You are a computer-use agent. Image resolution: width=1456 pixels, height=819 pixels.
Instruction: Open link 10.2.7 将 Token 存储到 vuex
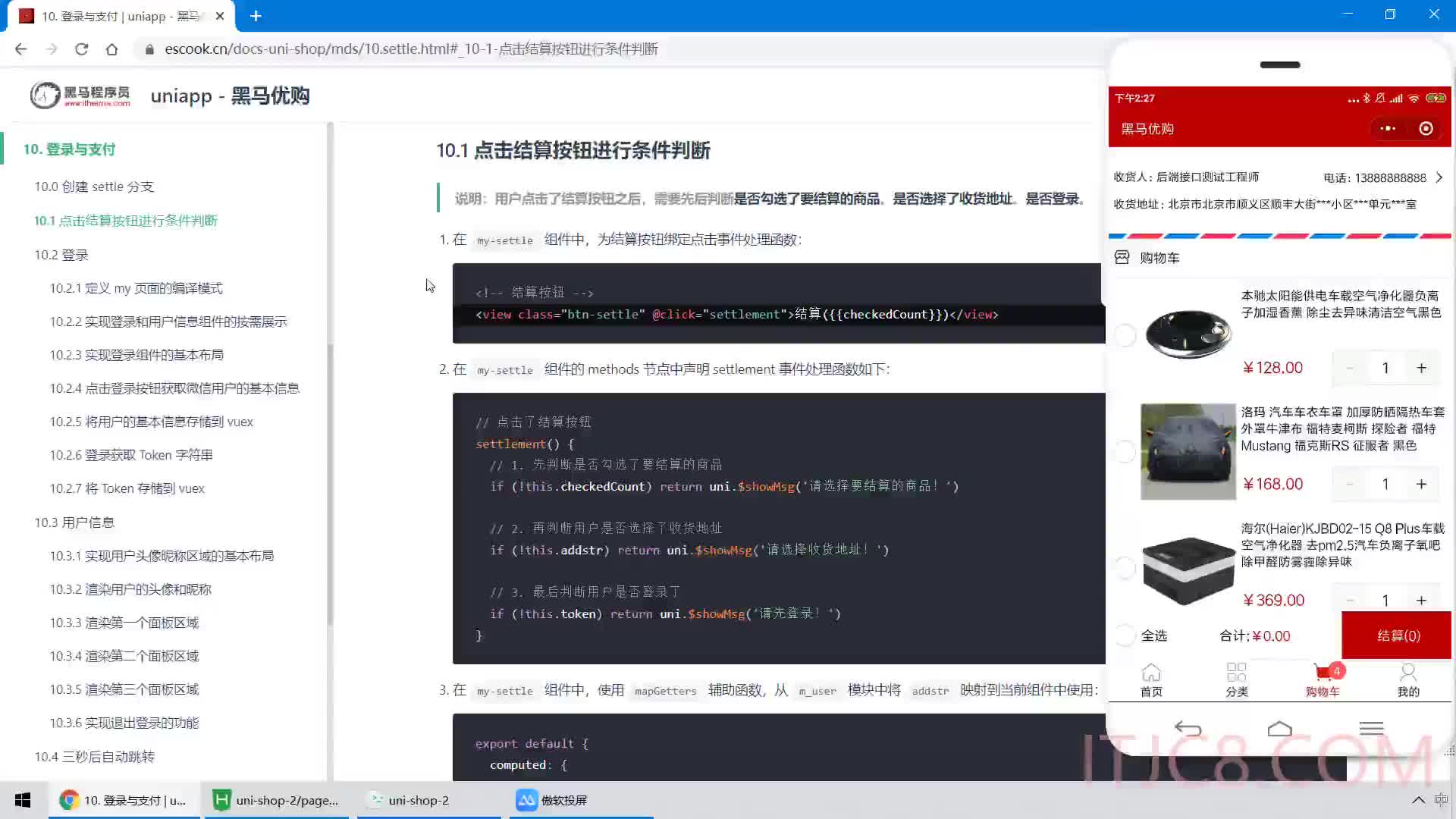[127, 488]
